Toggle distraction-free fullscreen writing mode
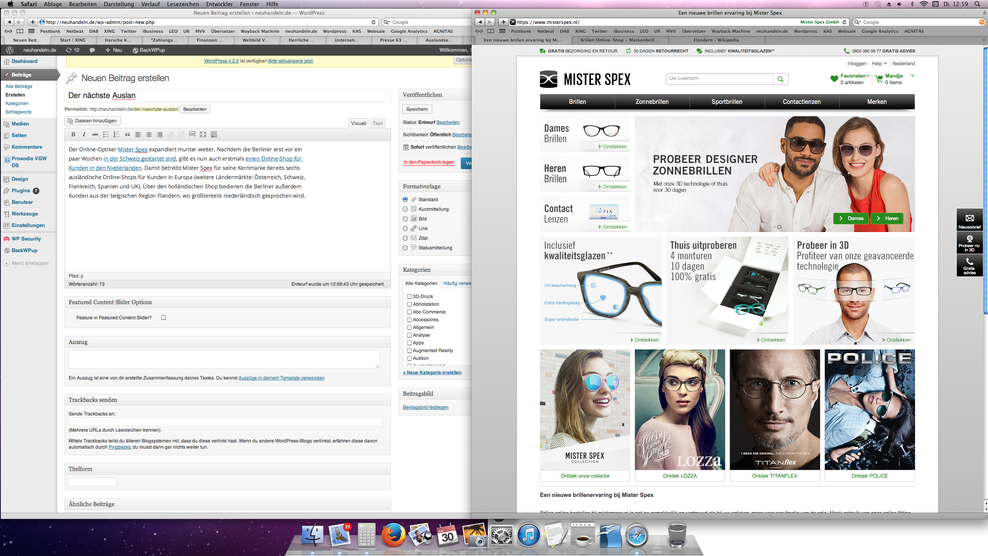 (203, 134)
